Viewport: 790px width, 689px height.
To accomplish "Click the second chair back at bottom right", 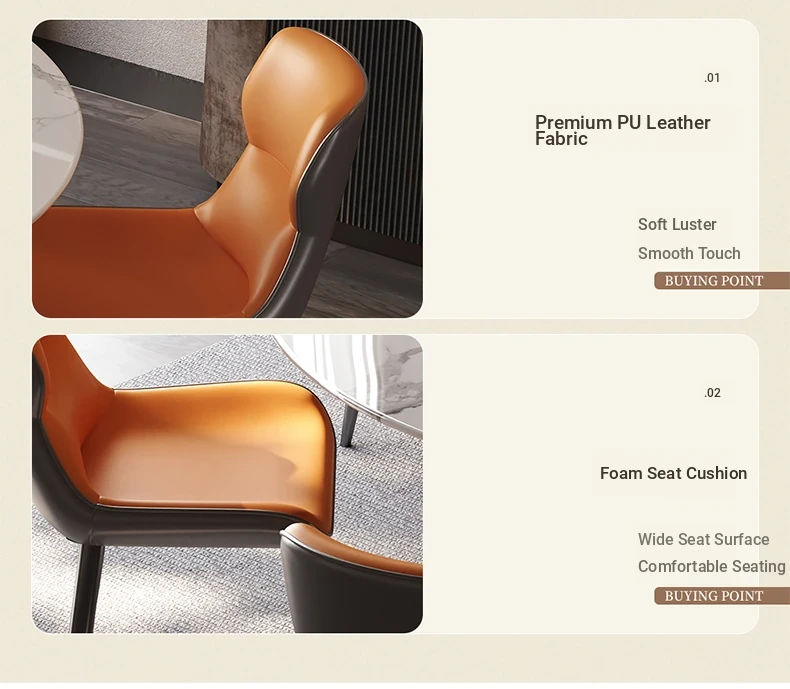I will coord(351,579).
